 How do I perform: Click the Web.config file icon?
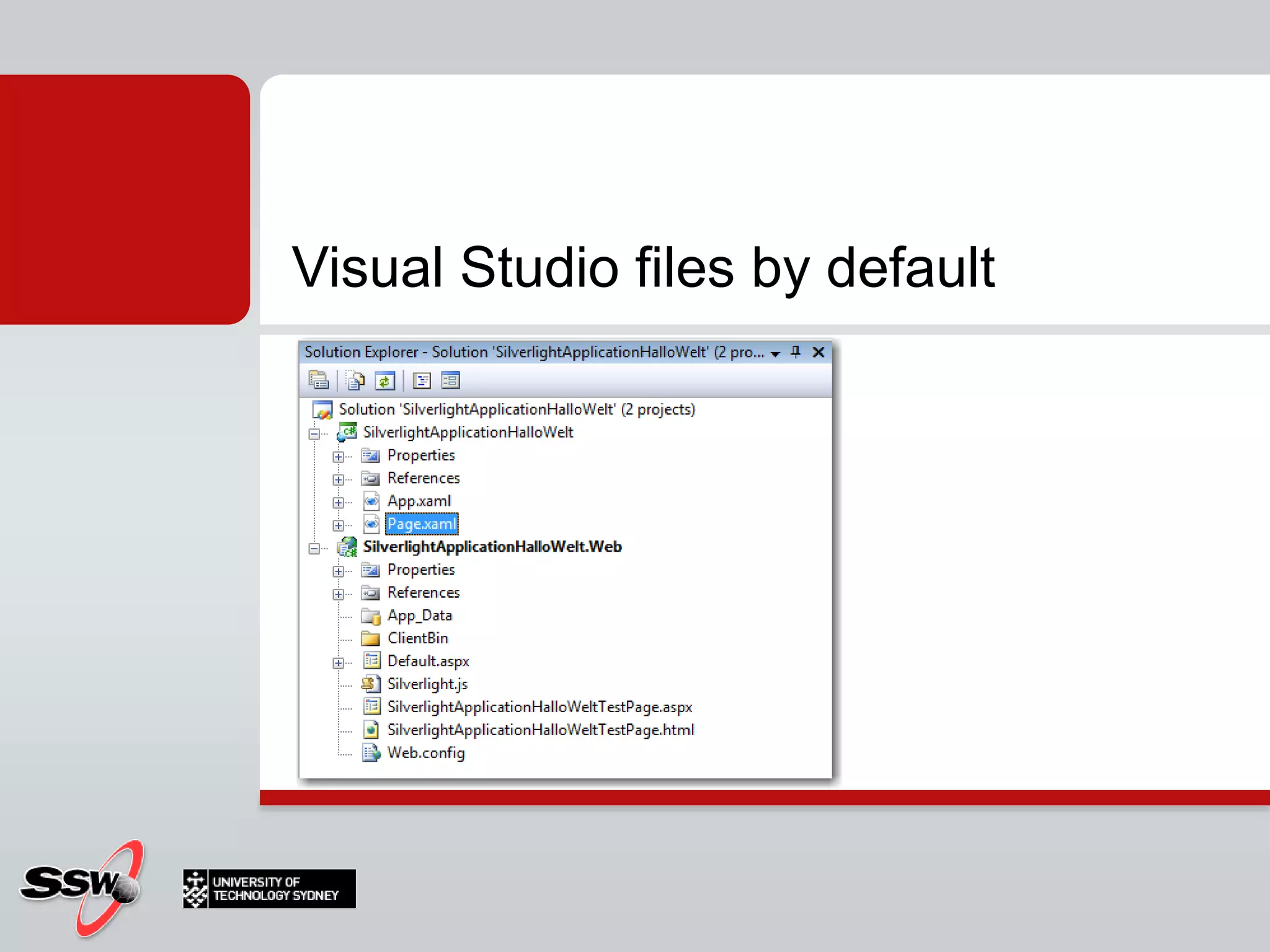coord(371,753)
